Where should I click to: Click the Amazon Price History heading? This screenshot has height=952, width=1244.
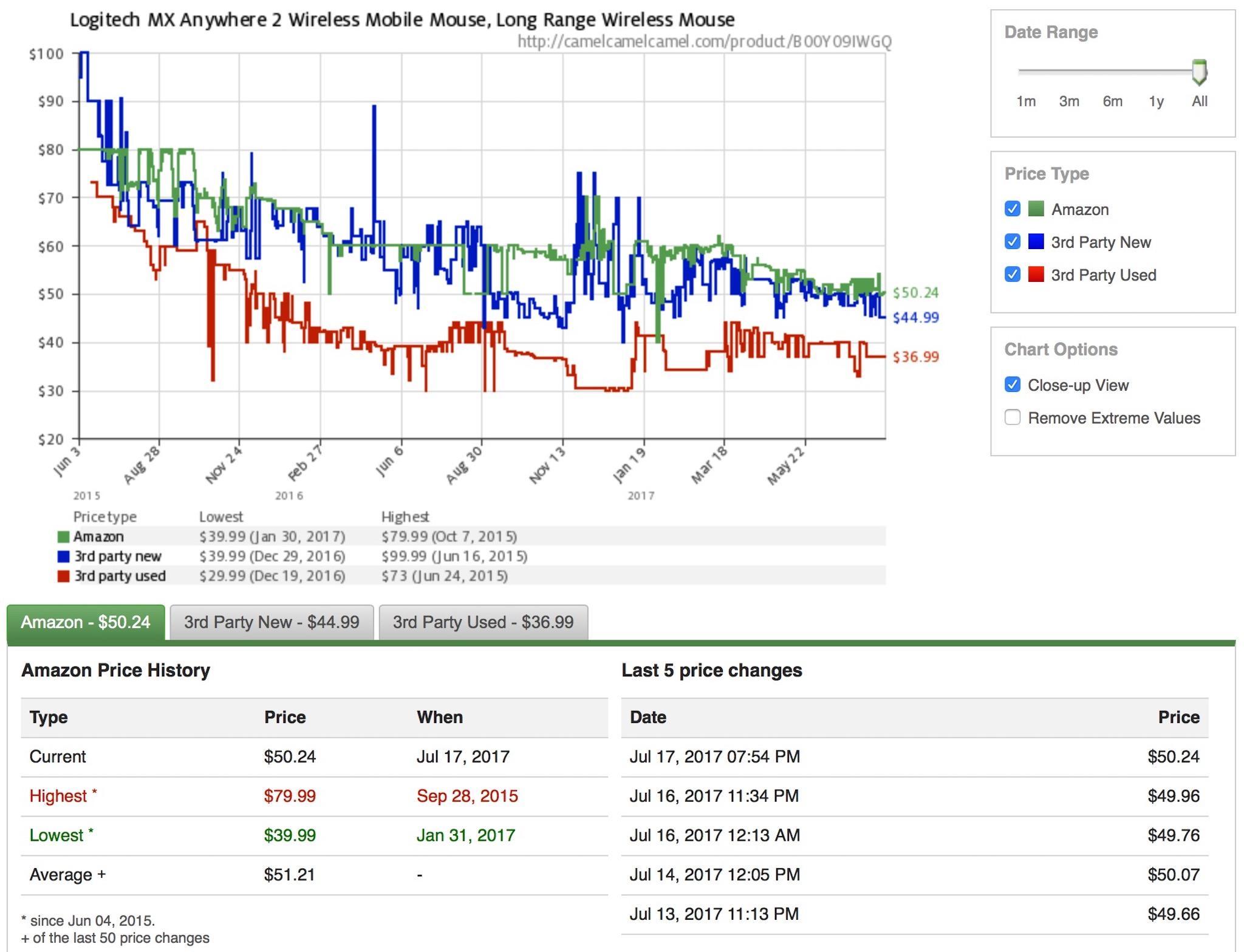(x=116, y=670)
